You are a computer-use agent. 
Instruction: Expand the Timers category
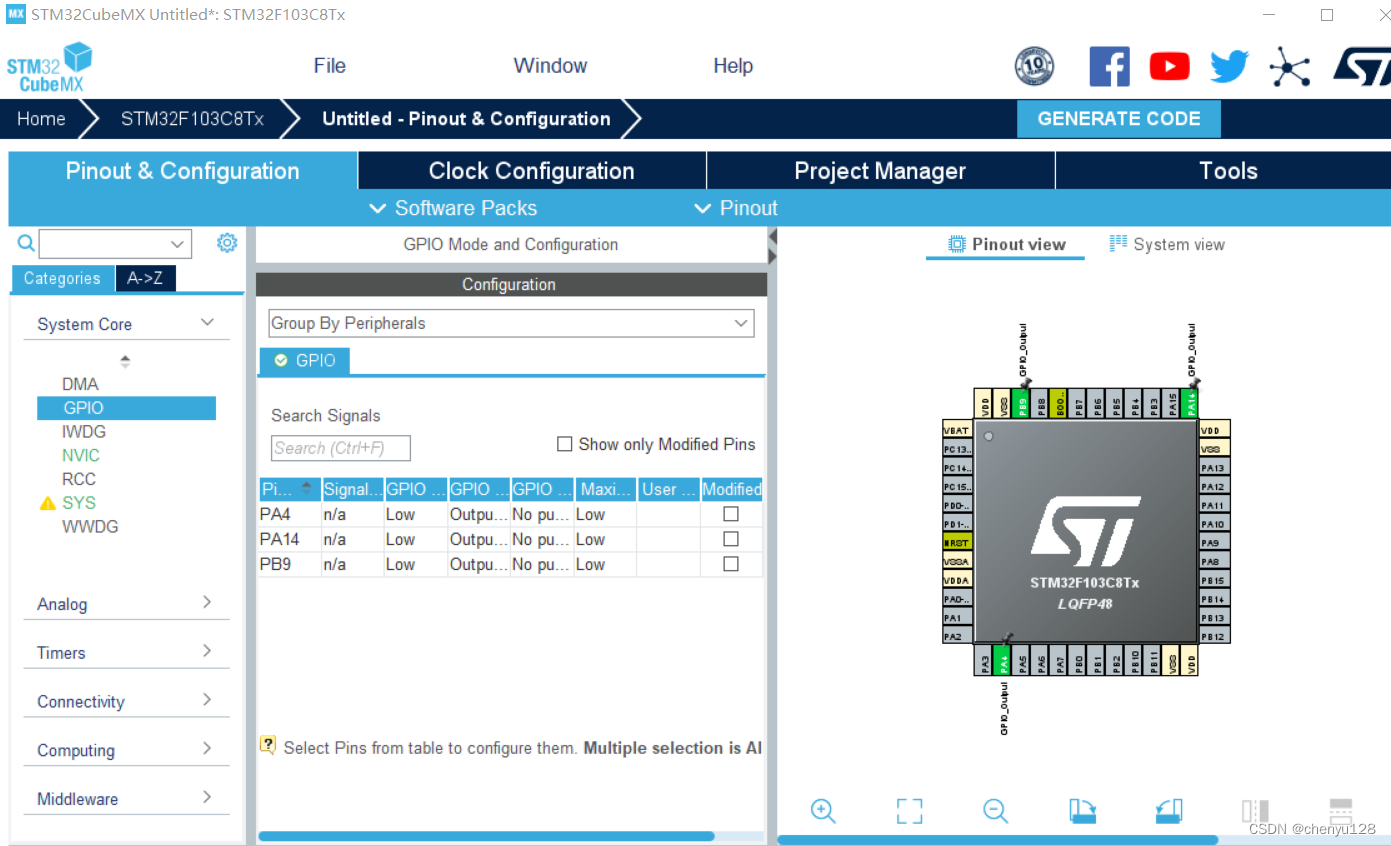pyautogui.click(x=207, y=651)
